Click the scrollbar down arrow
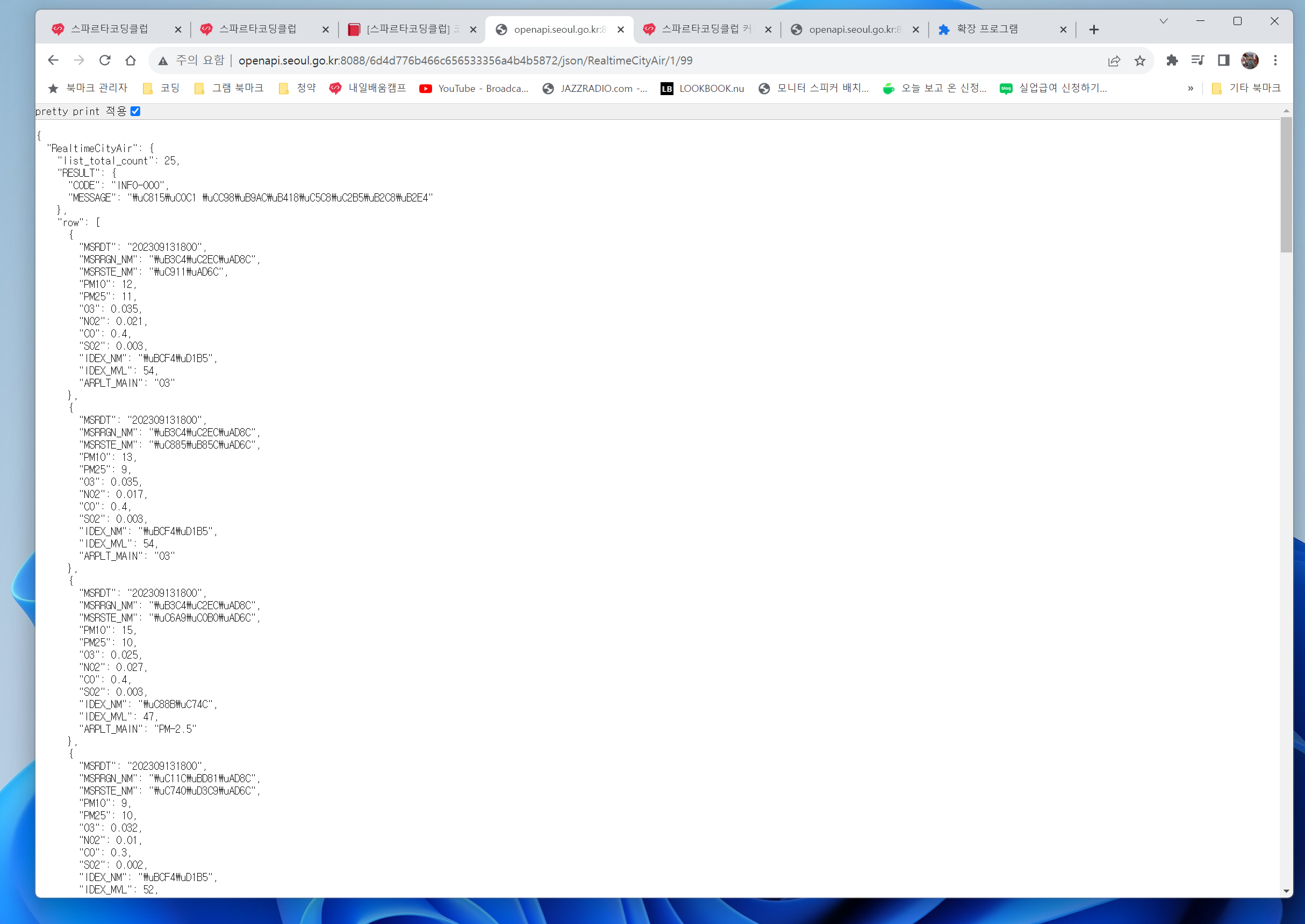 1286,892
